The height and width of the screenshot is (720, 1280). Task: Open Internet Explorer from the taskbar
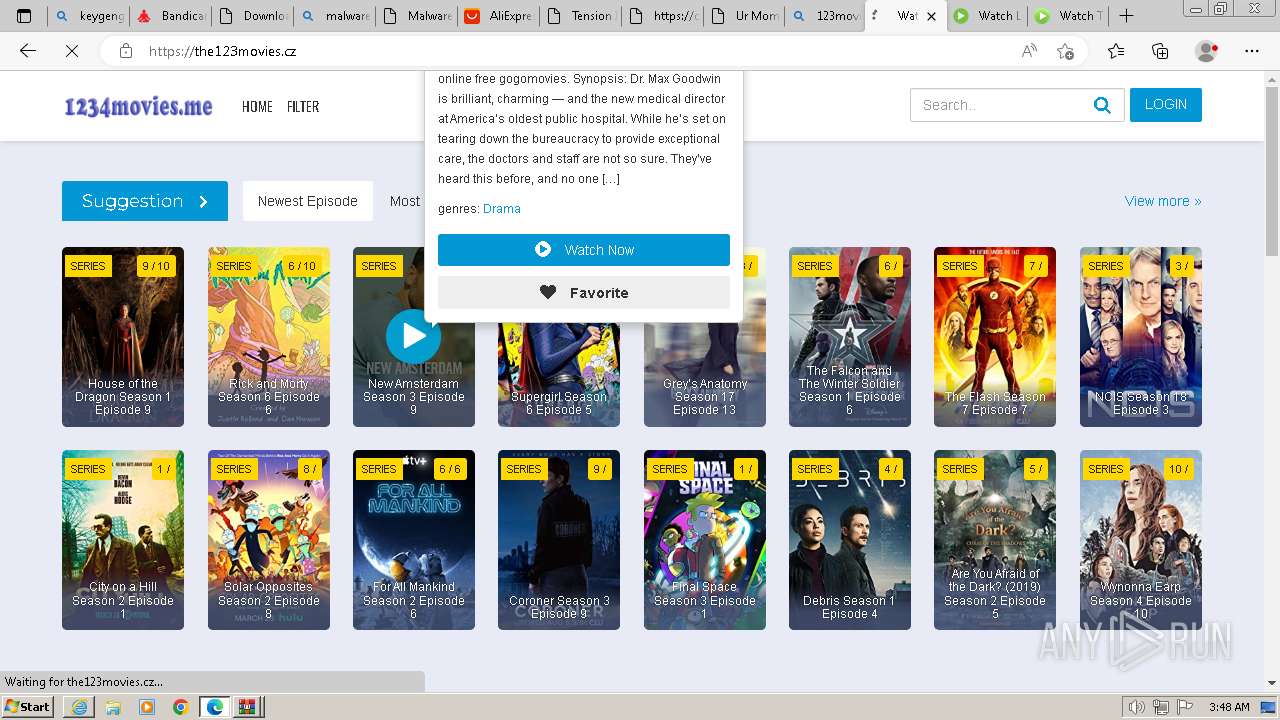(x=79, y=707)
